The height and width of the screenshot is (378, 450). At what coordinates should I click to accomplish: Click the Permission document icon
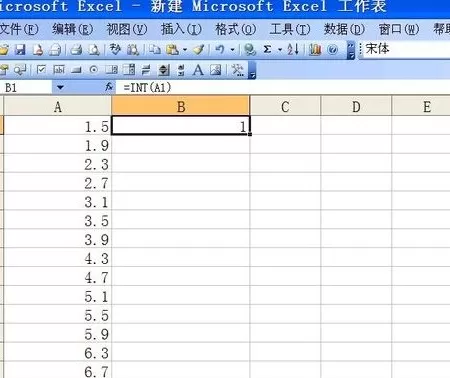pyautogui.click(x=38, y=50)
